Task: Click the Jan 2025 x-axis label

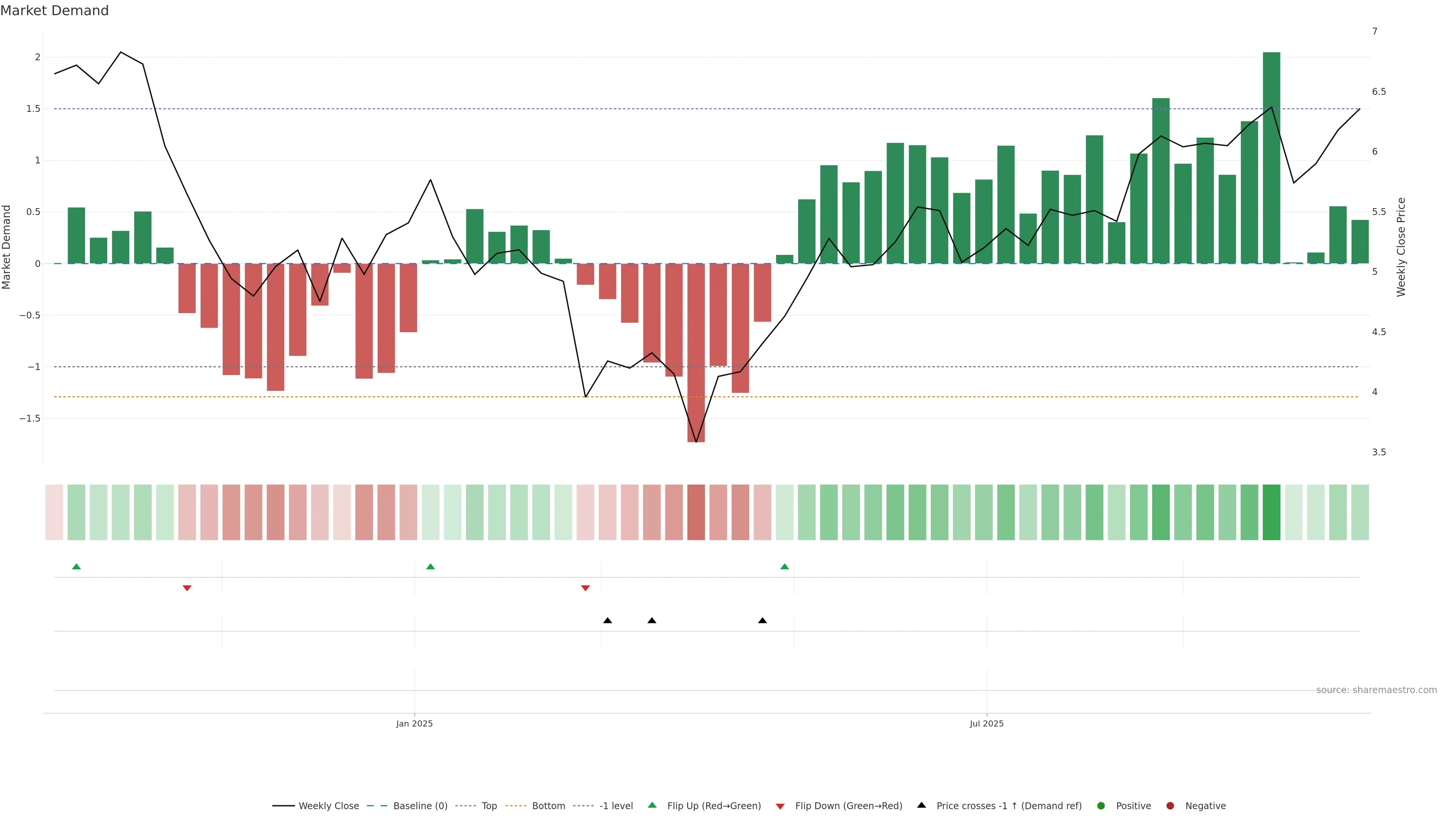Action: 414,723
